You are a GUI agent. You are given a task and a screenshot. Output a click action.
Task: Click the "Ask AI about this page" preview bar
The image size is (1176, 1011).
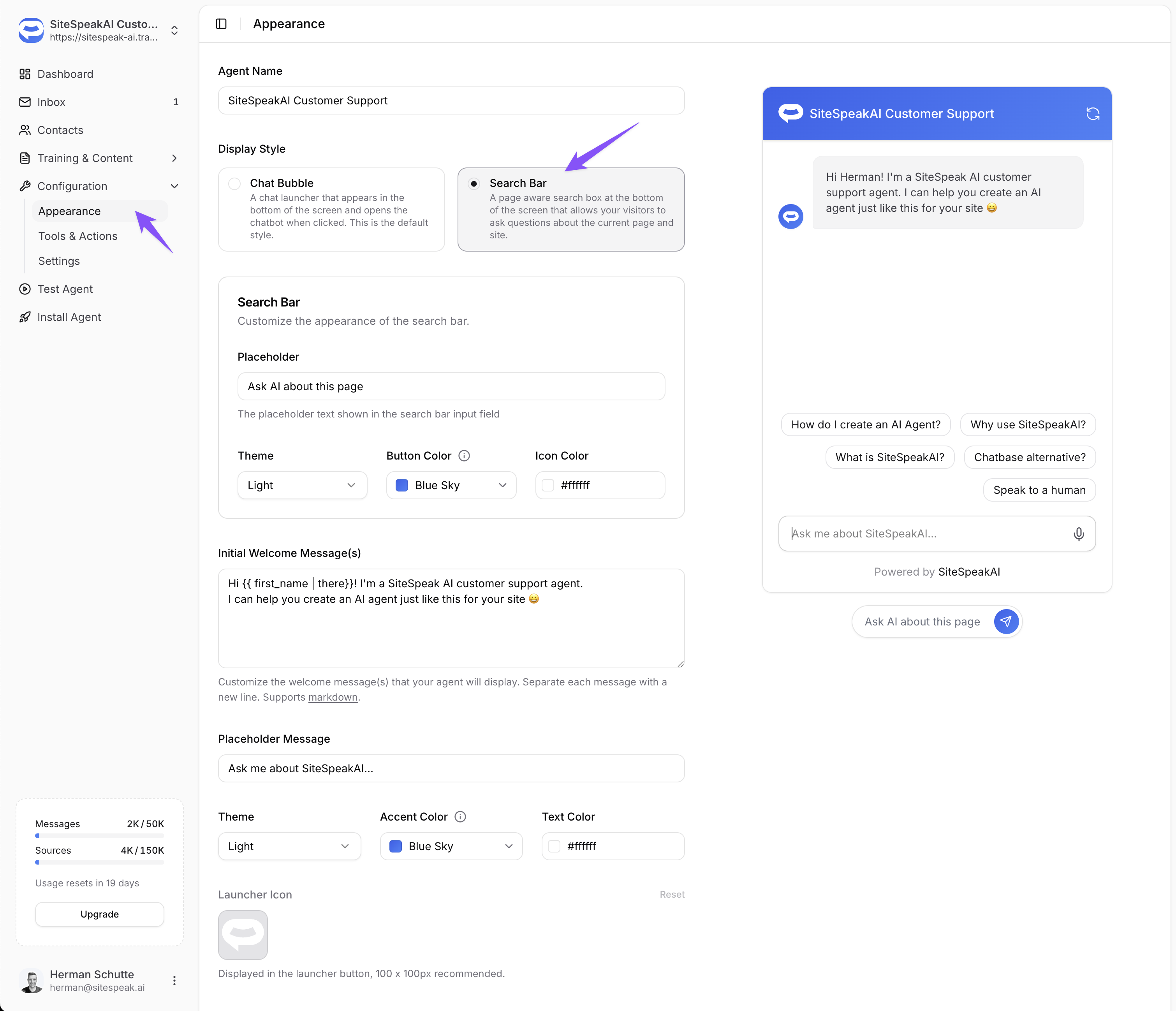click(x=937, y=622)
